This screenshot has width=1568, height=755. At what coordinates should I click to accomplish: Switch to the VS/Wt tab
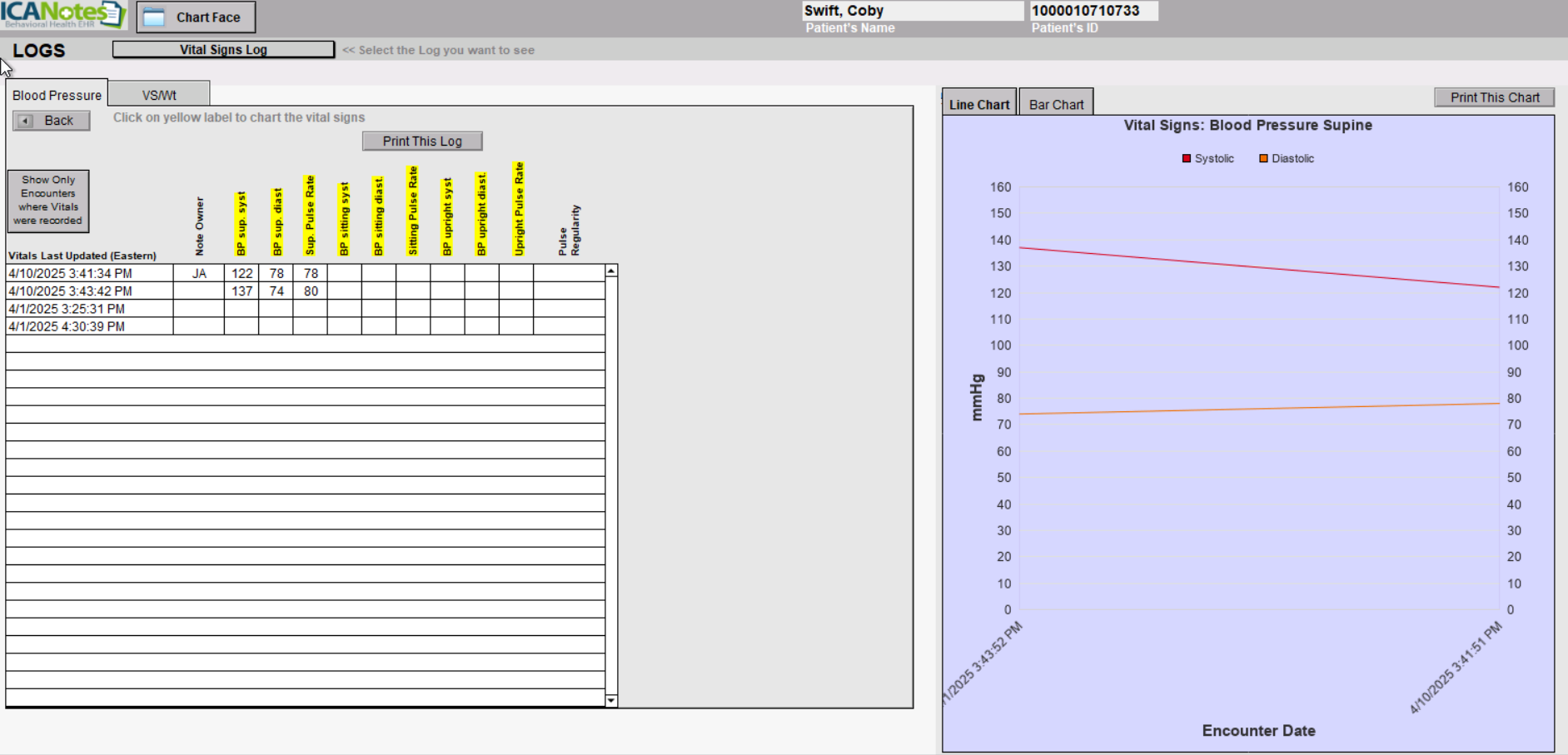(x=158, y=95)
